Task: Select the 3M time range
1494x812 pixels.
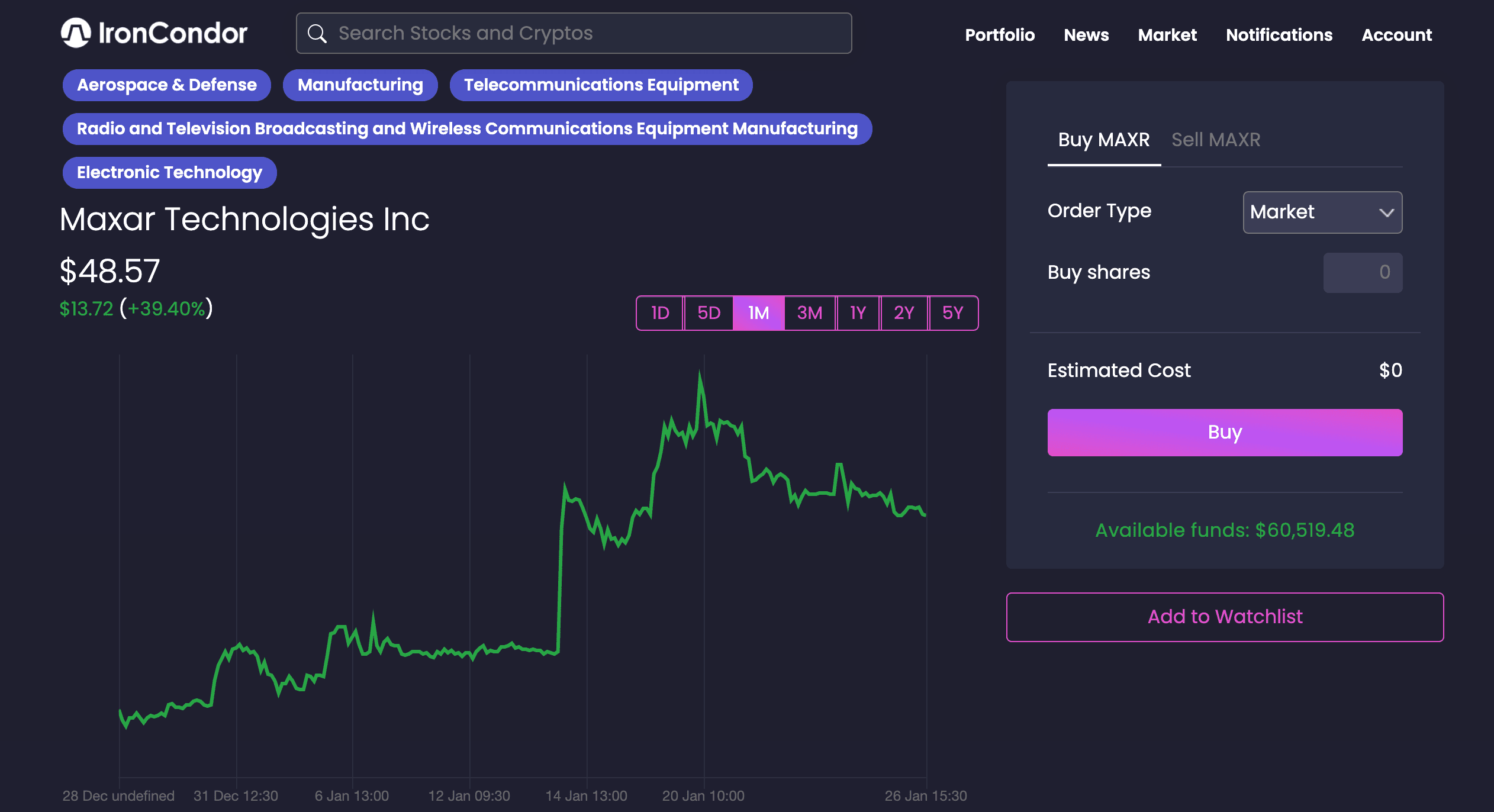Action: (x=809, y=313)
